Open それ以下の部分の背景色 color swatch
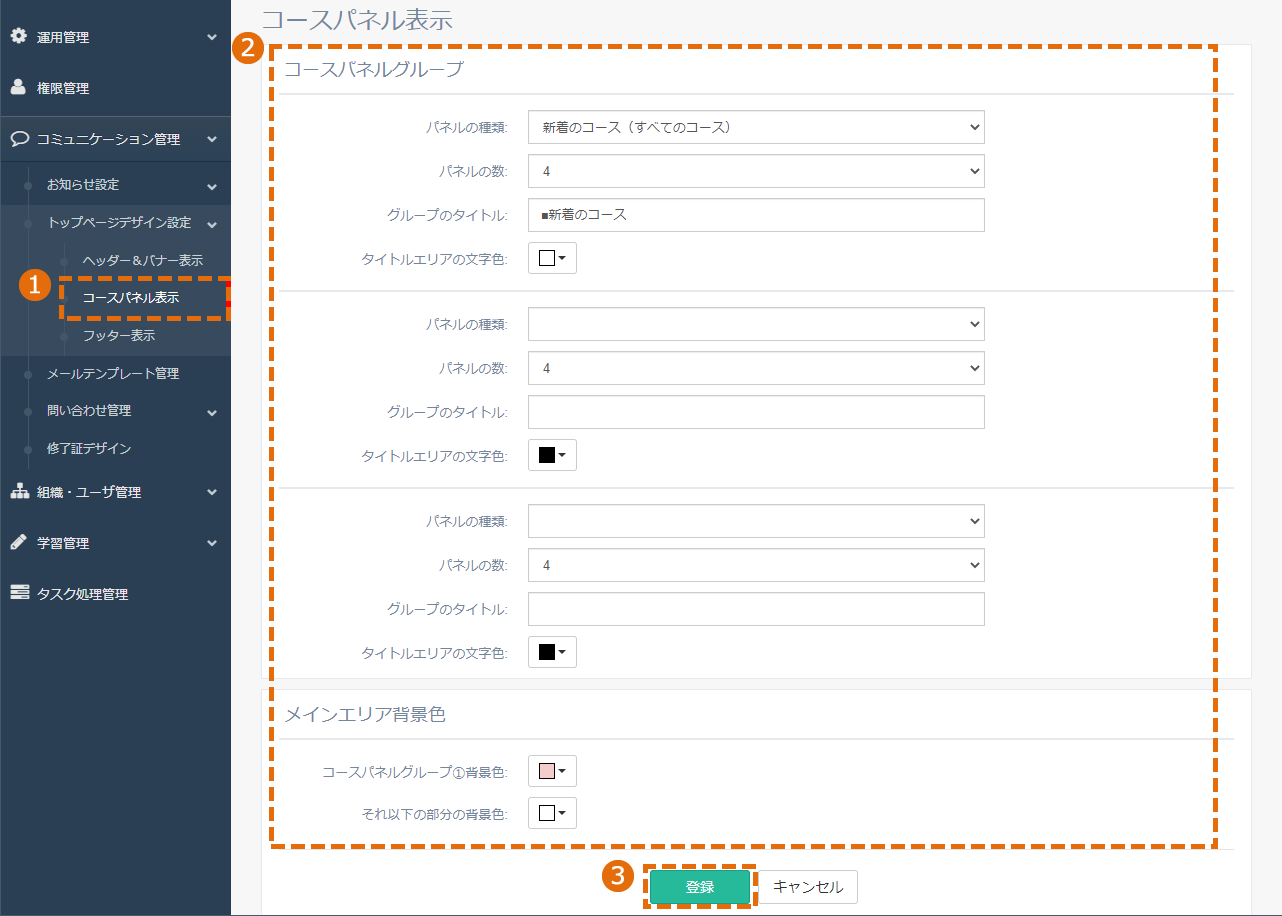 coord(552,813)
